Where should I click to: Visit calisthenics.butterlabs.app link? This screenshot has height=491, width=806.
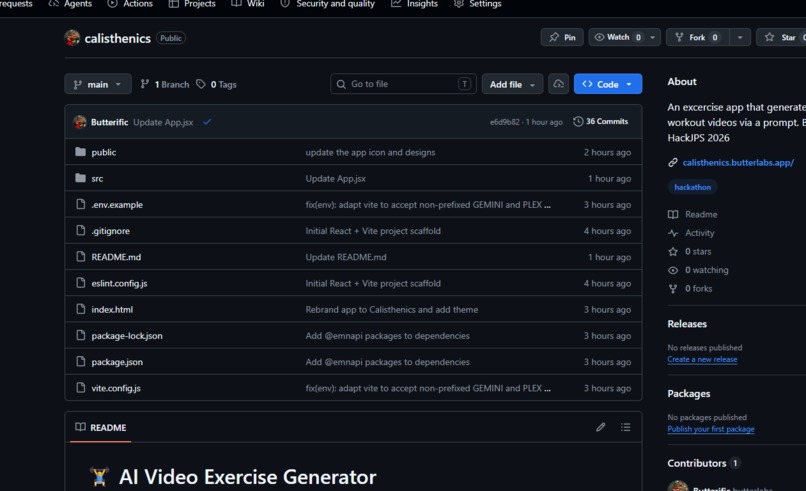[x=738, y=162]
